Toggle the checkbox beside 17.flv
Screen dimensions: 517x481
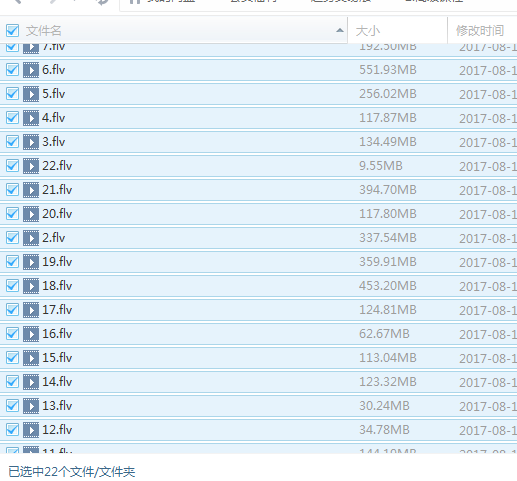tap(12, 310)
